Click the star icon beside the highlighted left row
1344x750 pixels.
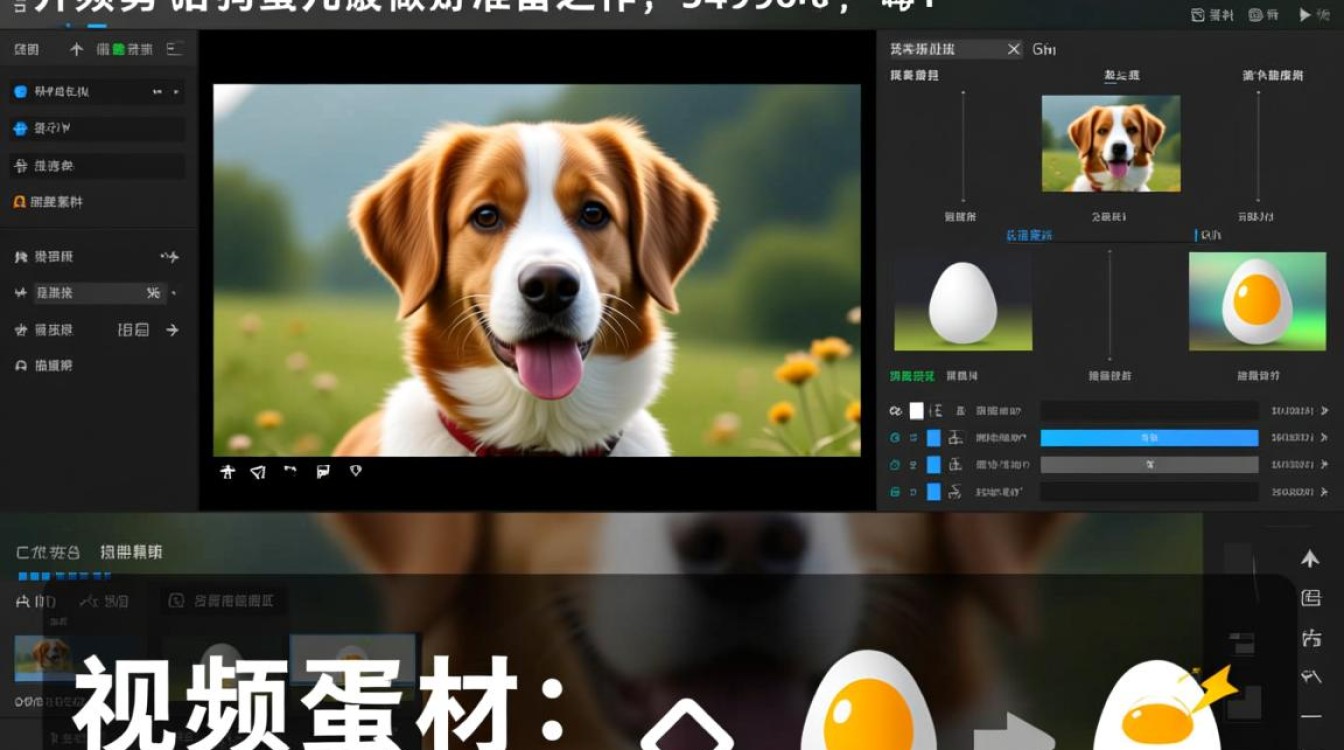click(x=20, y=293)
